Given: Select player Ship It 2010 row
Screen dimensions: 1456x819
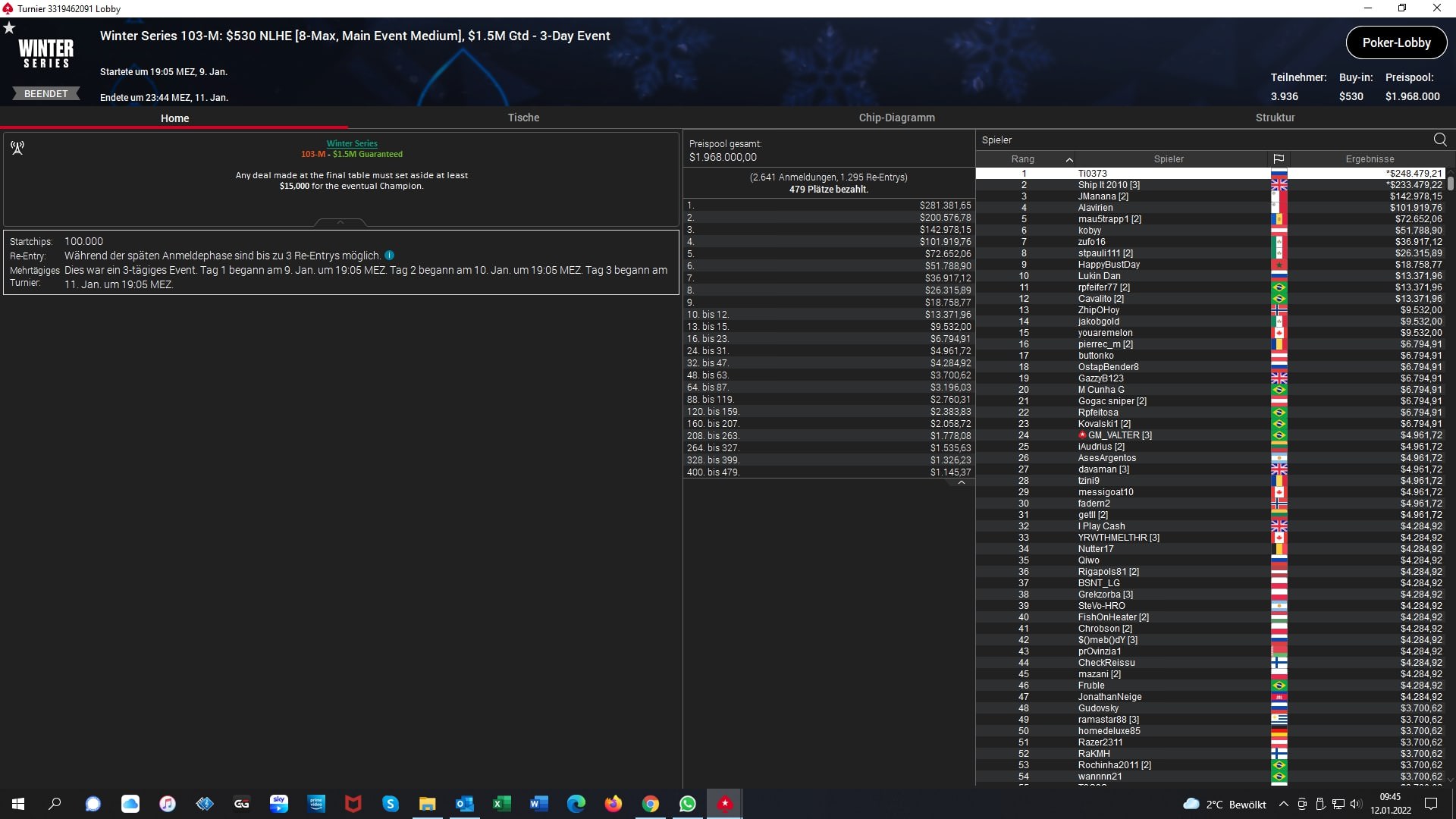Looking at the screenshot, I should coord(1108,185).
